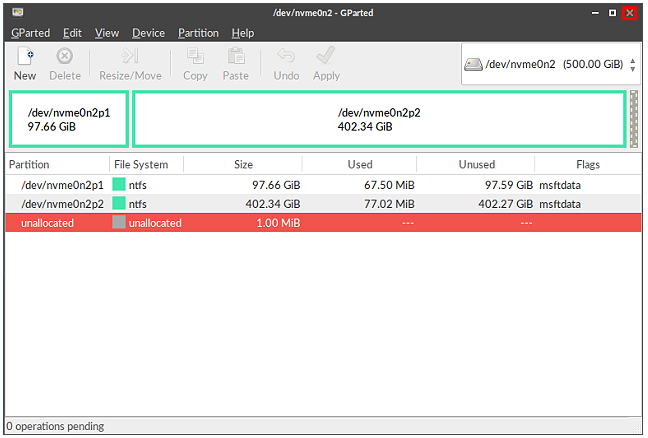The height and width of the screenshot is (438, 648).
Task: Sort by the Unused column header
Action: point(476,164)
